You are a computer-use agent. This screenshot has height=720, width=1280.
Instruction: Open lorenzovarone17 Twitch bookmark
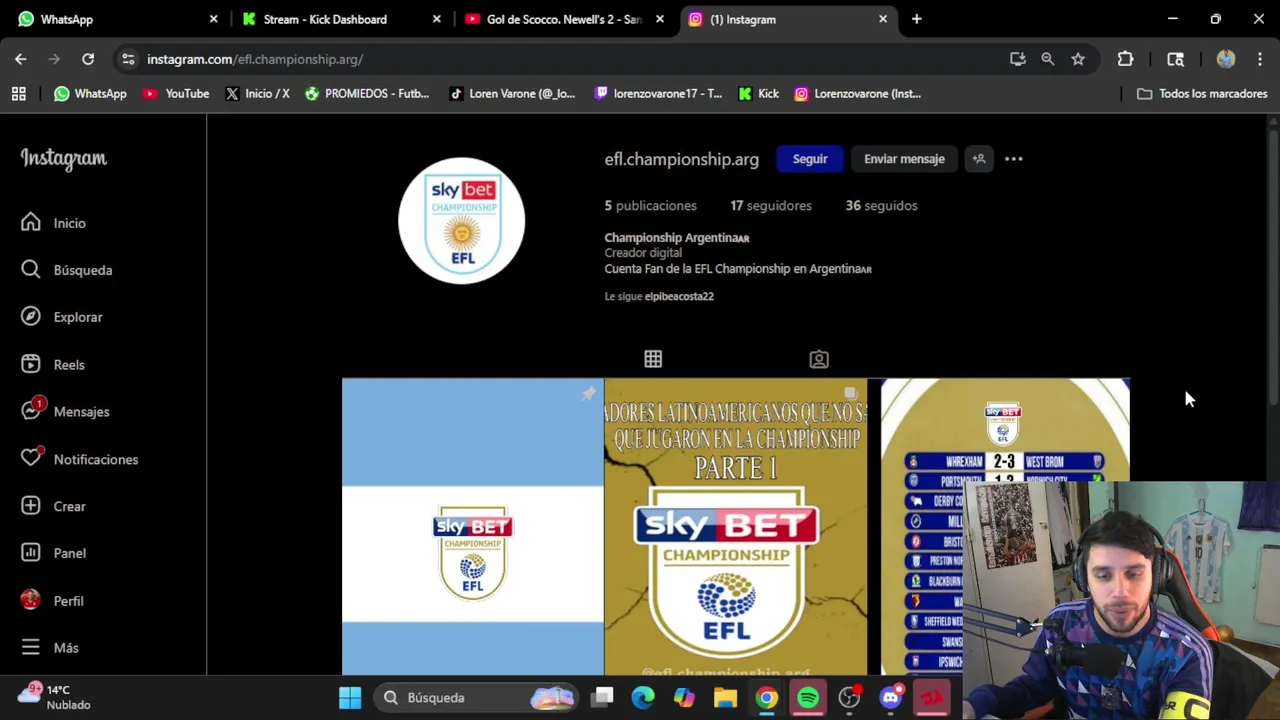point(658,94)
